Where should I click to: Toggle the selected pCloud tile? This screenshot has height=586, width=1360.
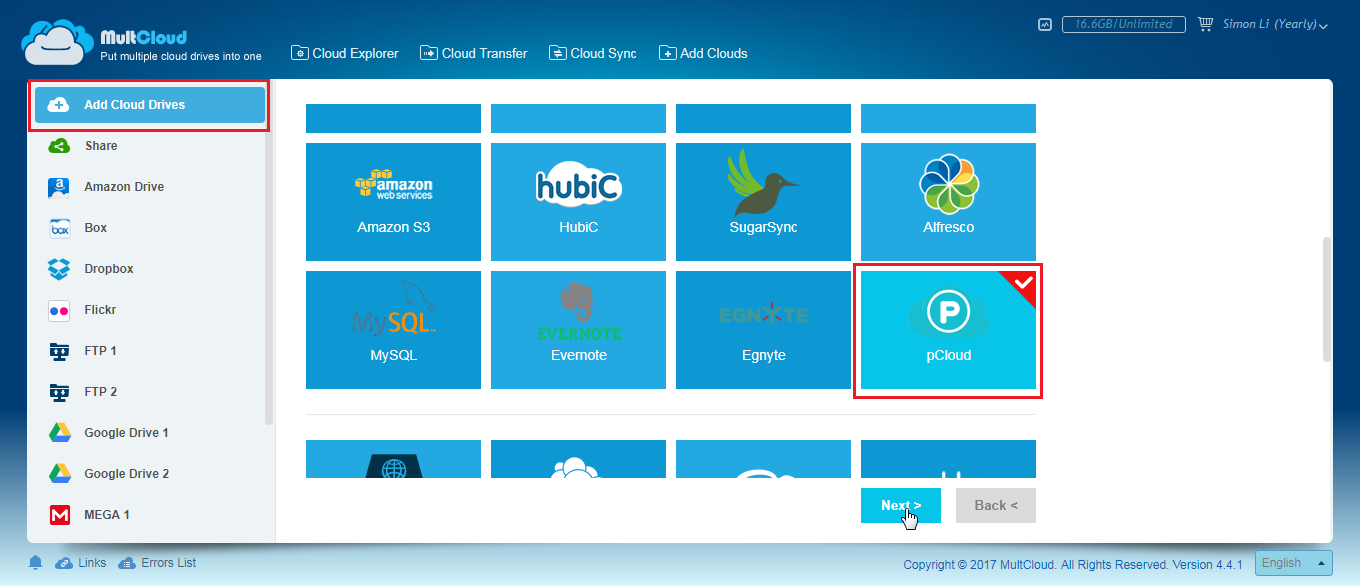[948, 330]
